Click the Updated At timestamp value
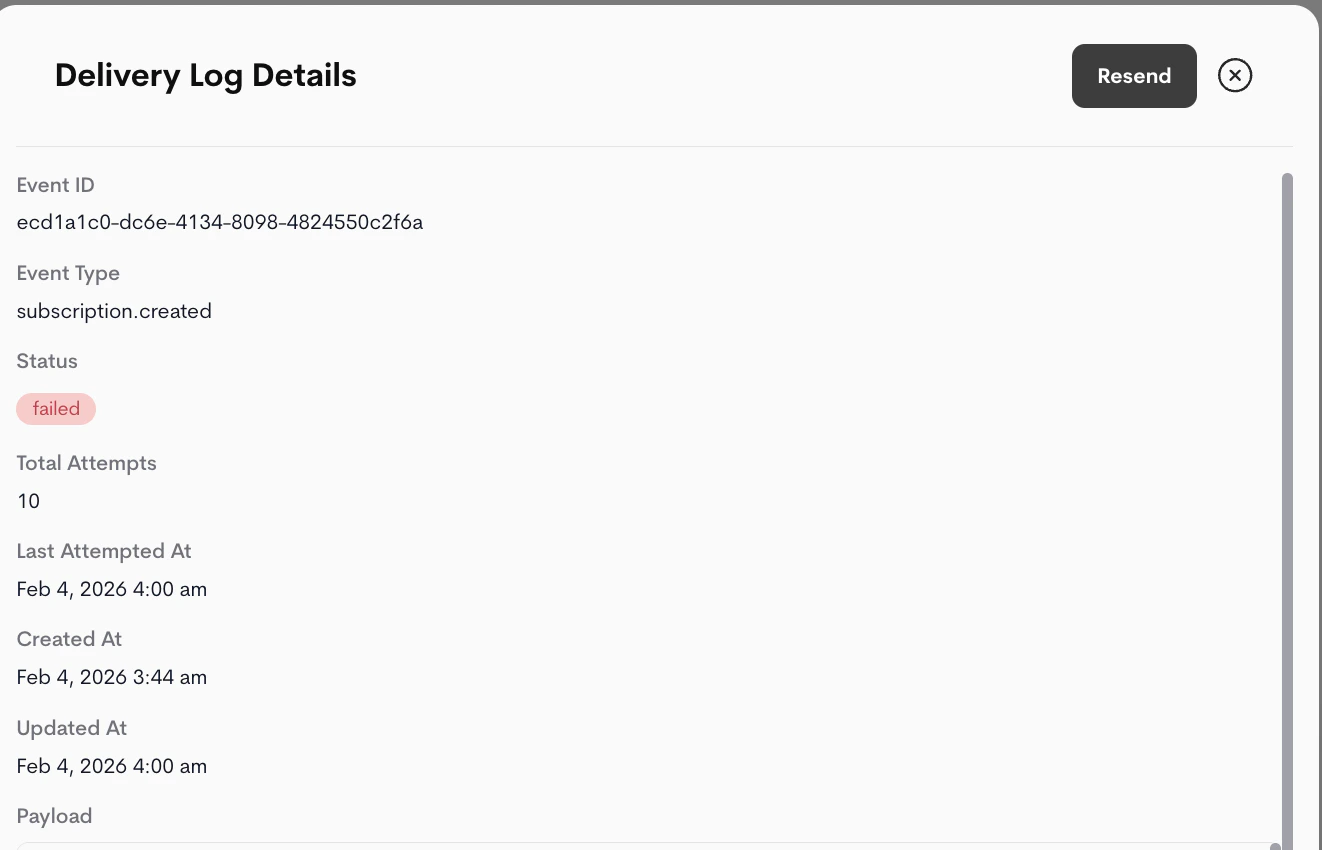 (111, 766)
